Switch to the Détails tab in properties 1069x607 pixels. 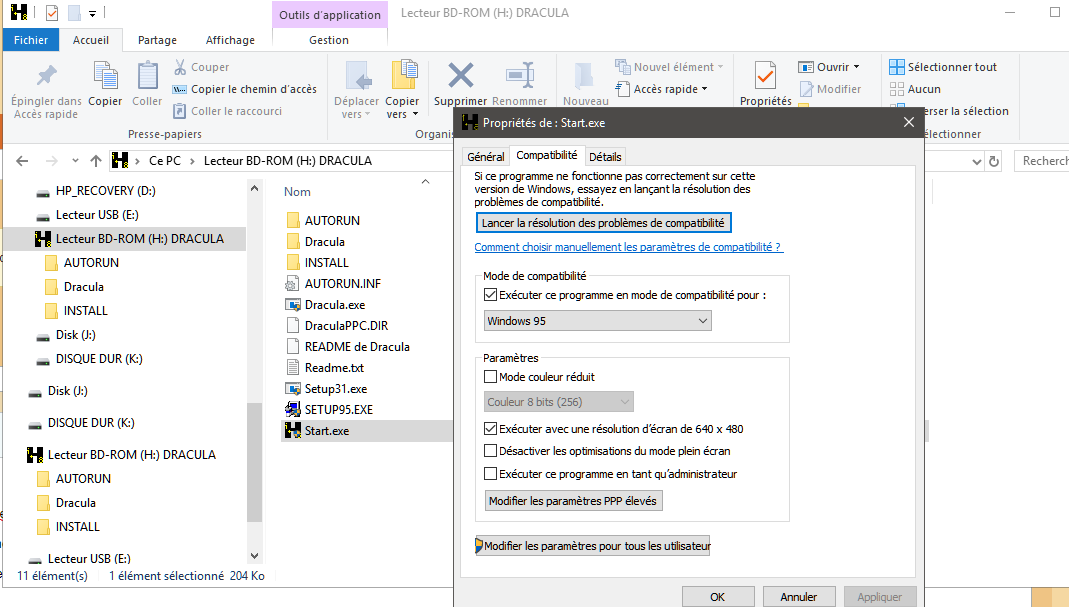[x=605, y=157]
